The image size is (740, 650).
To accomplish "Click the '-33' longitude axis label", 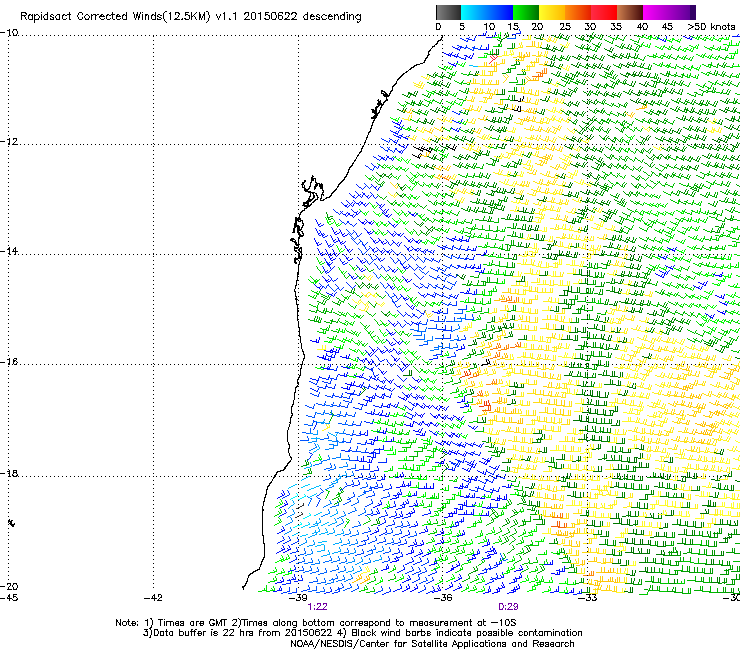I will click(588, 598).
